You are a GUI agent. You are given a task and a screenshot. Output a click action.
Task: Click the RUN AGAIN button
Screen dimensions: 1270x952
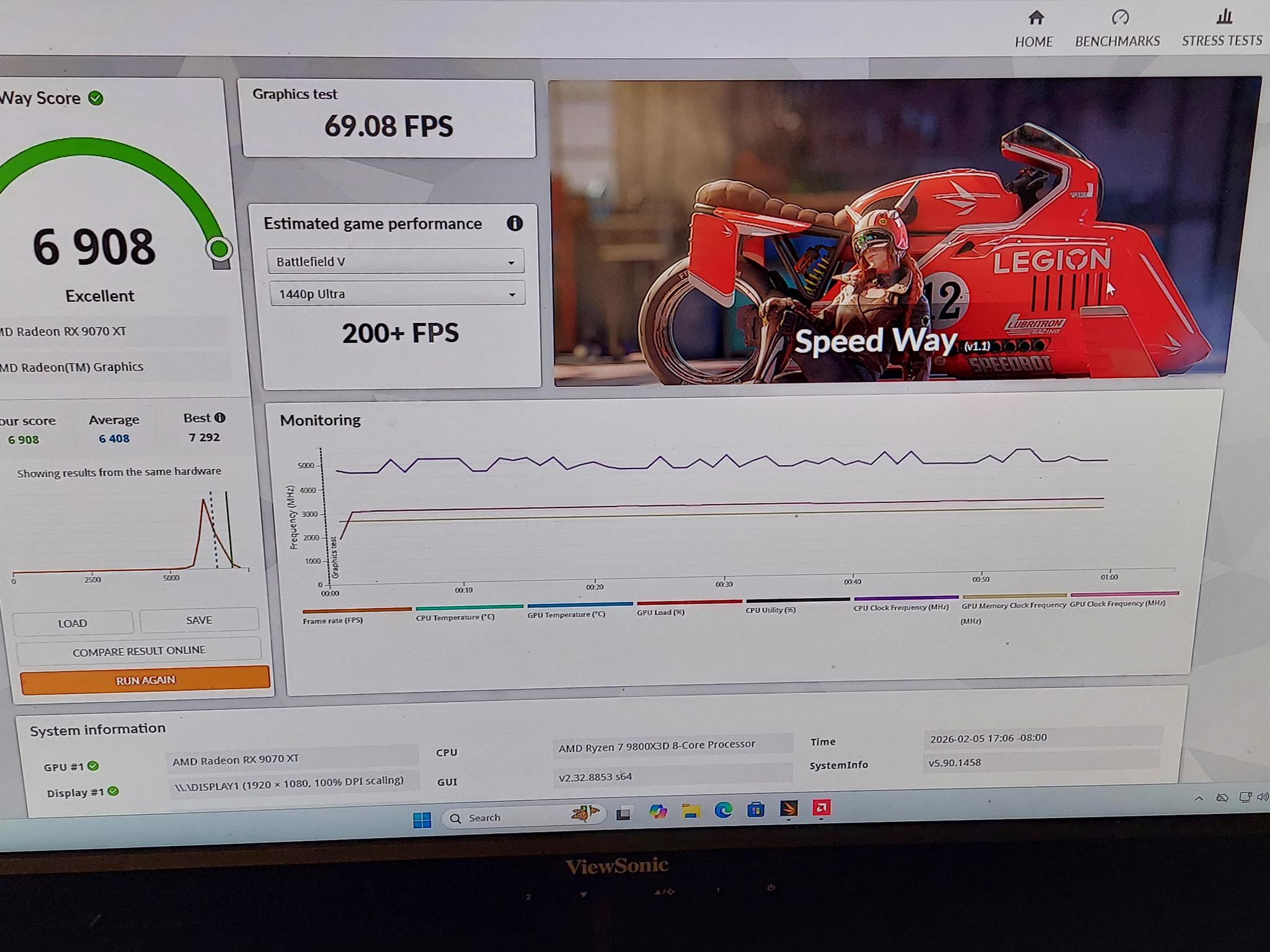pyautogui.click(x=145, y=680)
